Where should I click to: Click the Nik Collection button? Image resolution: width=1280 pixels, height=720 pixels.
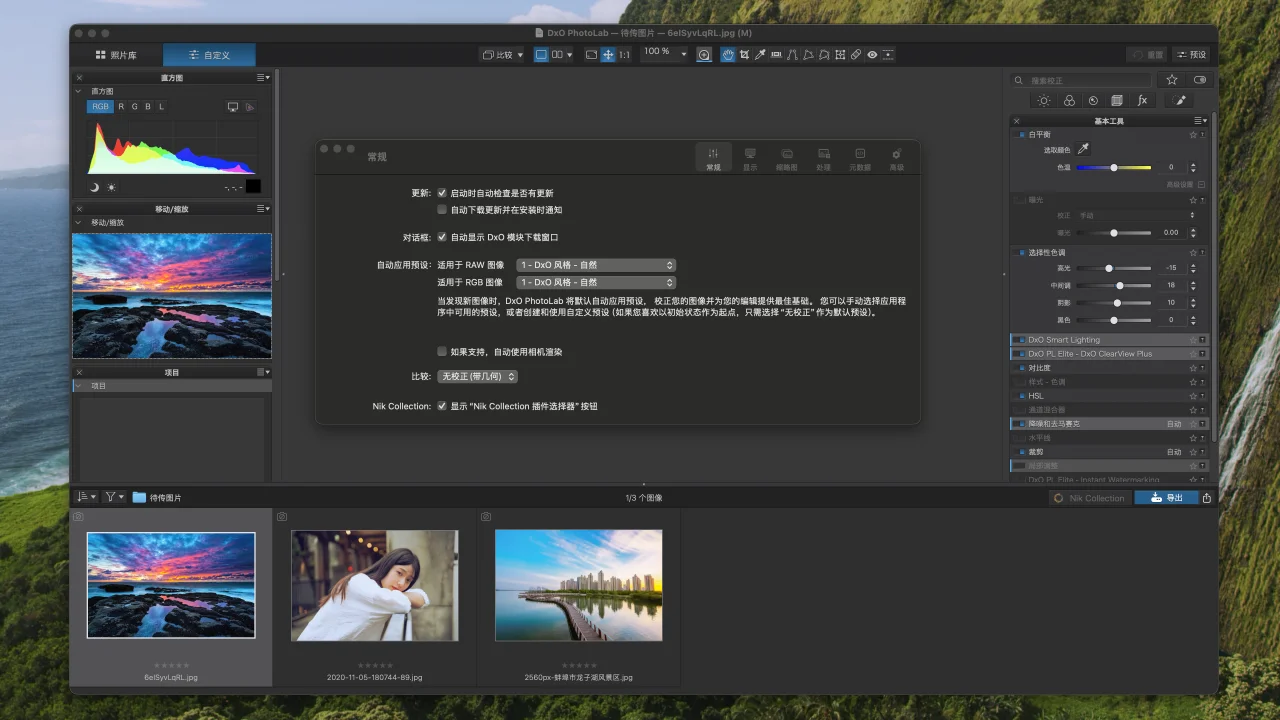pyautogui.click(x=1090, y=498)
